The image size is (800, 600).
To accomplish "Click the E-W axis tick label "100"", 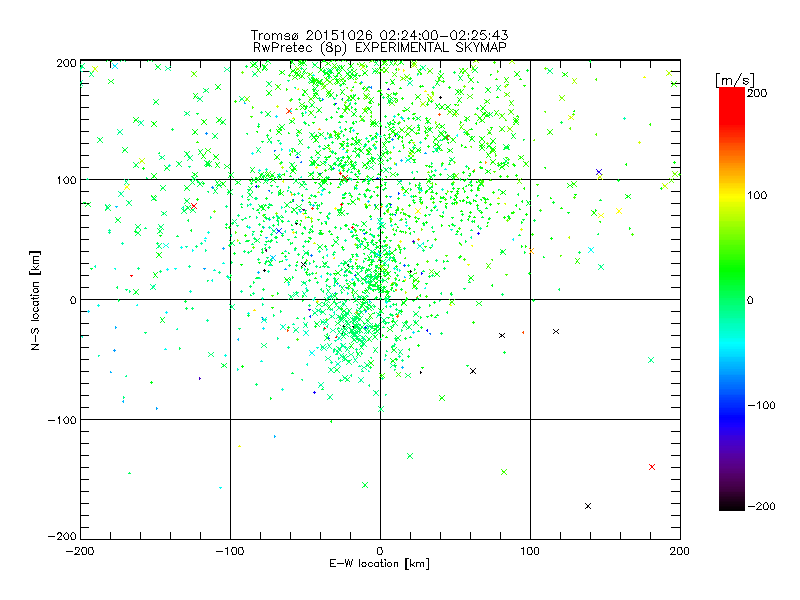I will coord(530,551).
